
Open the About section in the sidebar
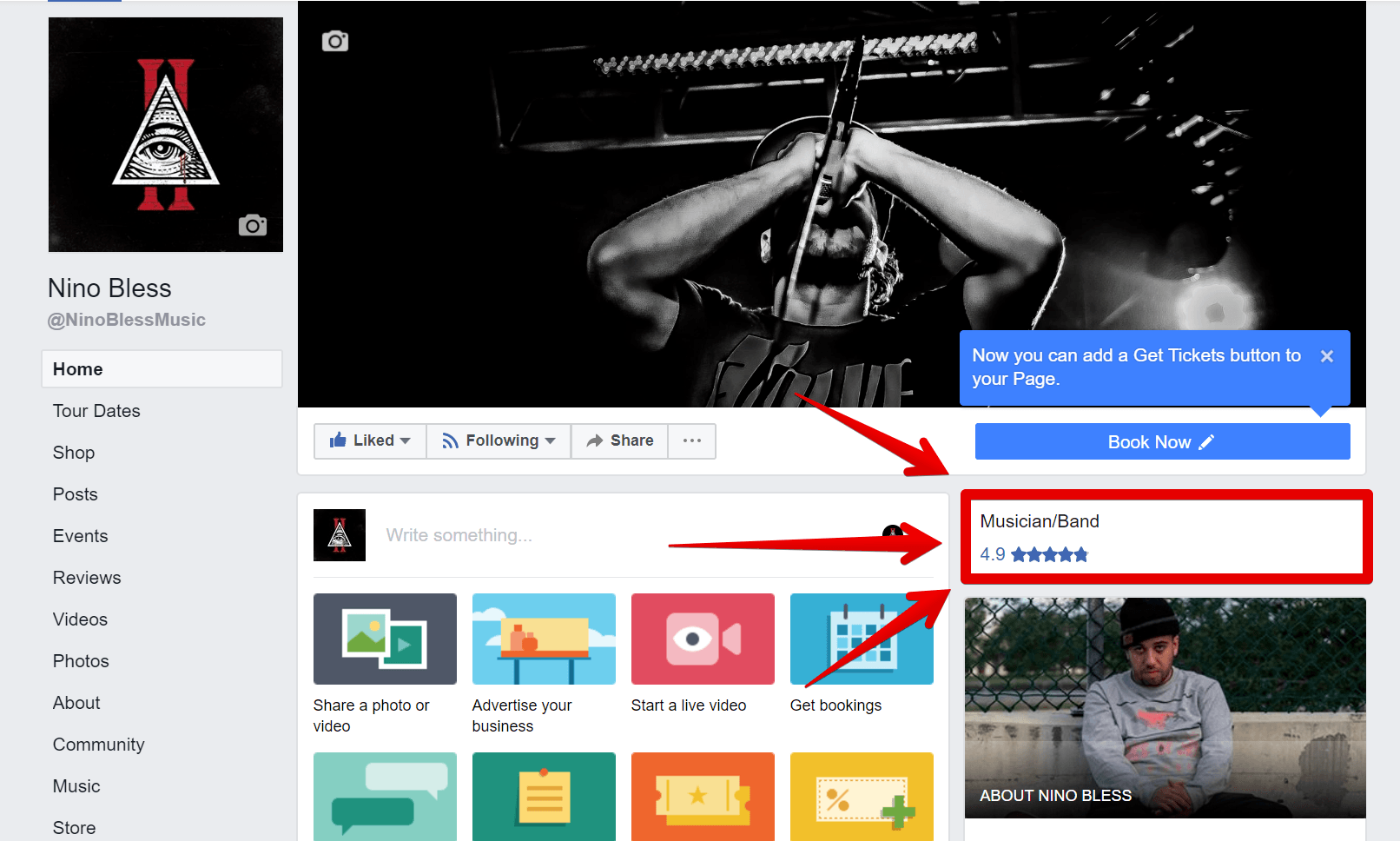click(x=76, y=703)
